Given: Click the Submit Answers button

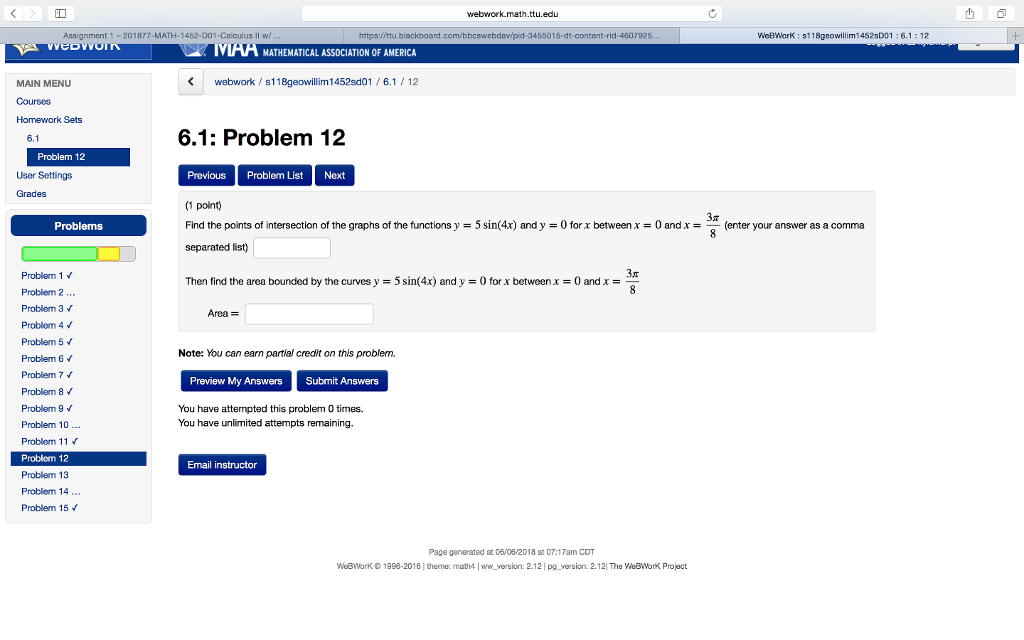Looking at the screenshot, I should 341,381.
